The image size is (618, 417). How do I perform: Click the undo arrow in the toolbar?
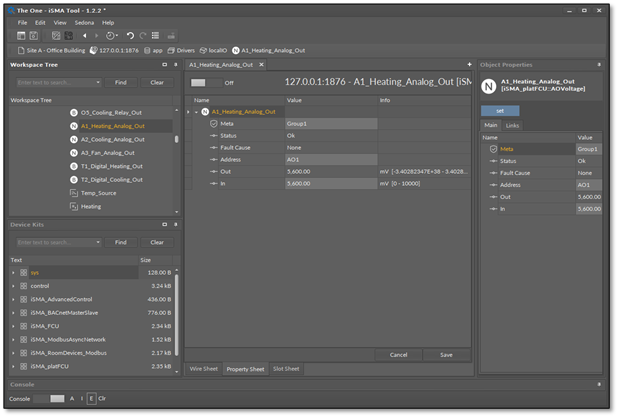click(130, 35)
